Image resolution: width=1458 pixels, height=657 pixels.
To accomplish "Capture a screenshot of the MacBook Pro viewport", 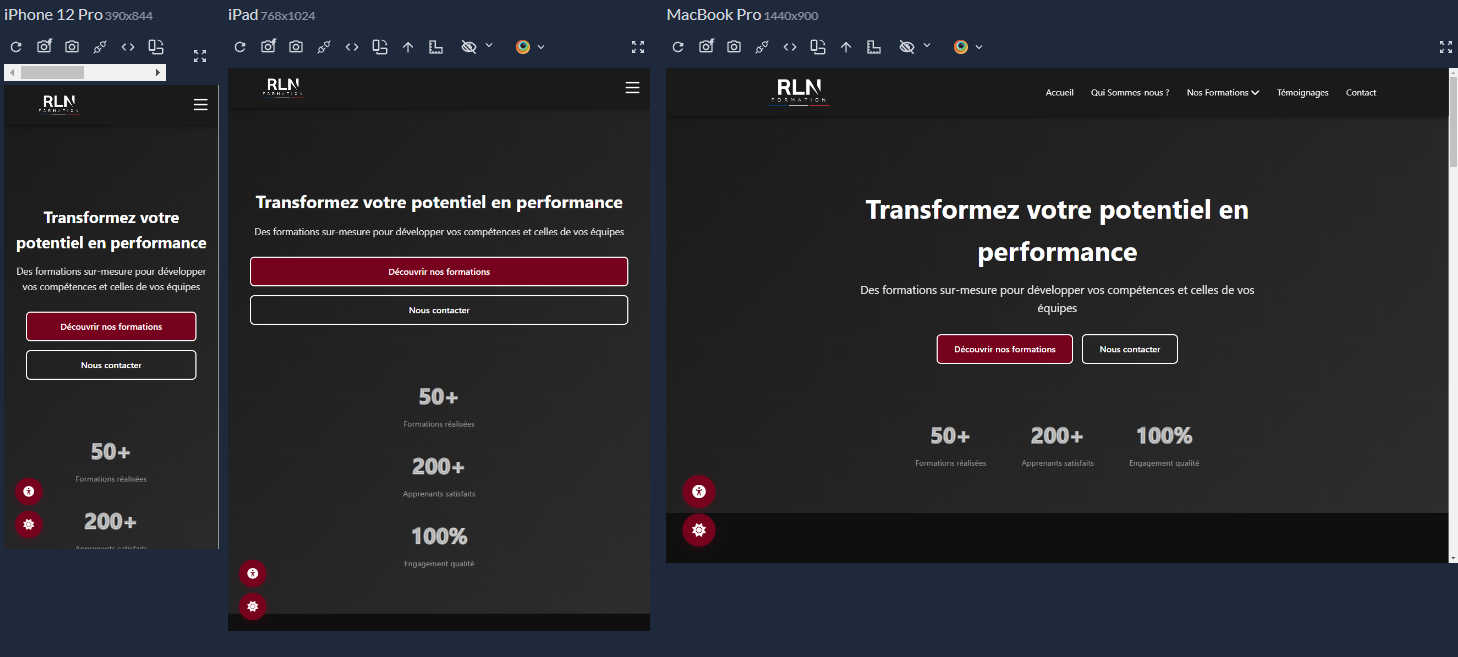I will (x=733, y=46).
